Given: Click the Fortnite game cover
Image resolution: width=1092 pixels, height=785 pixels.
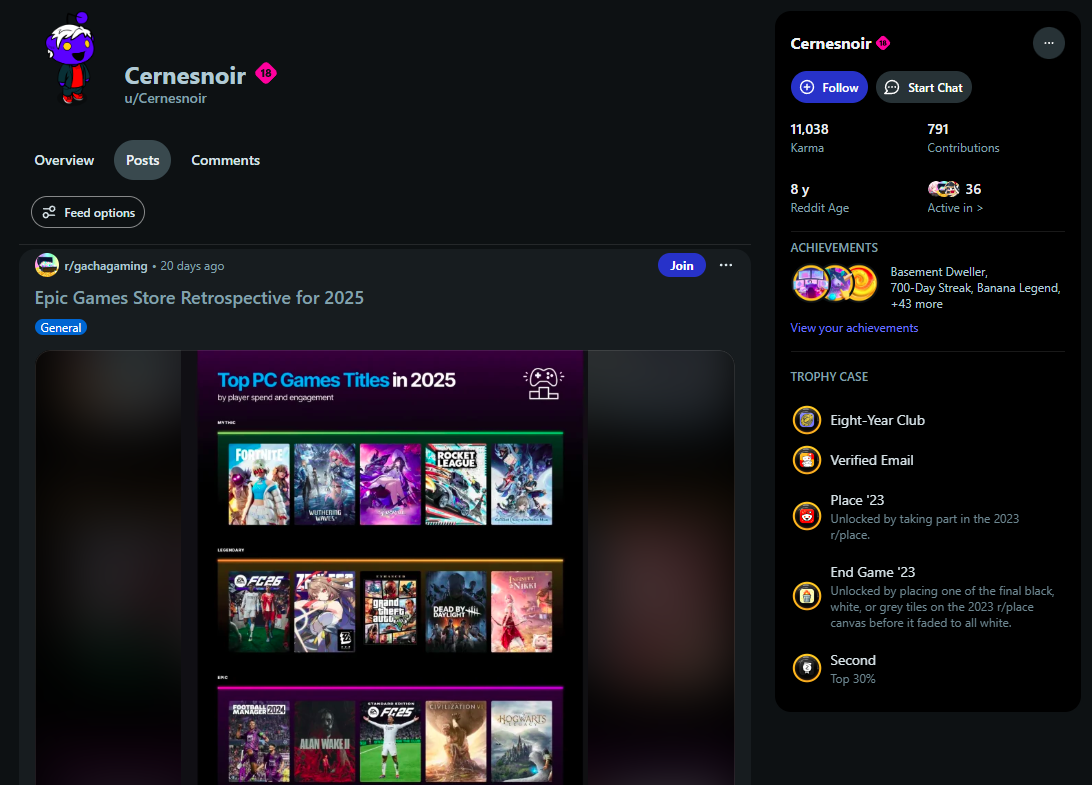Looking at the screenshot, I should tap(259, 484).
